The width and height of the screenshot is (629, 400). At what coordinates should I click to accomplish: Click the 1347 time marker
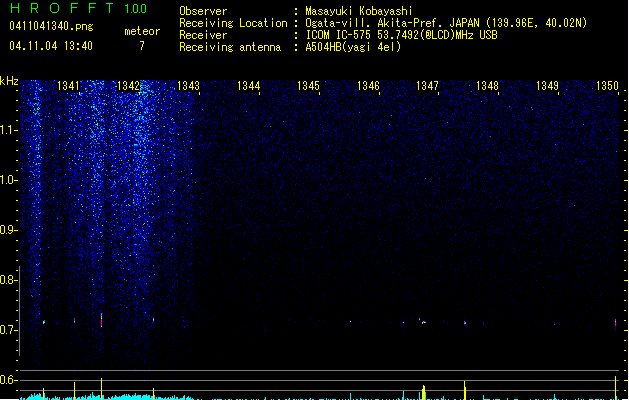[x=428, y=86]
